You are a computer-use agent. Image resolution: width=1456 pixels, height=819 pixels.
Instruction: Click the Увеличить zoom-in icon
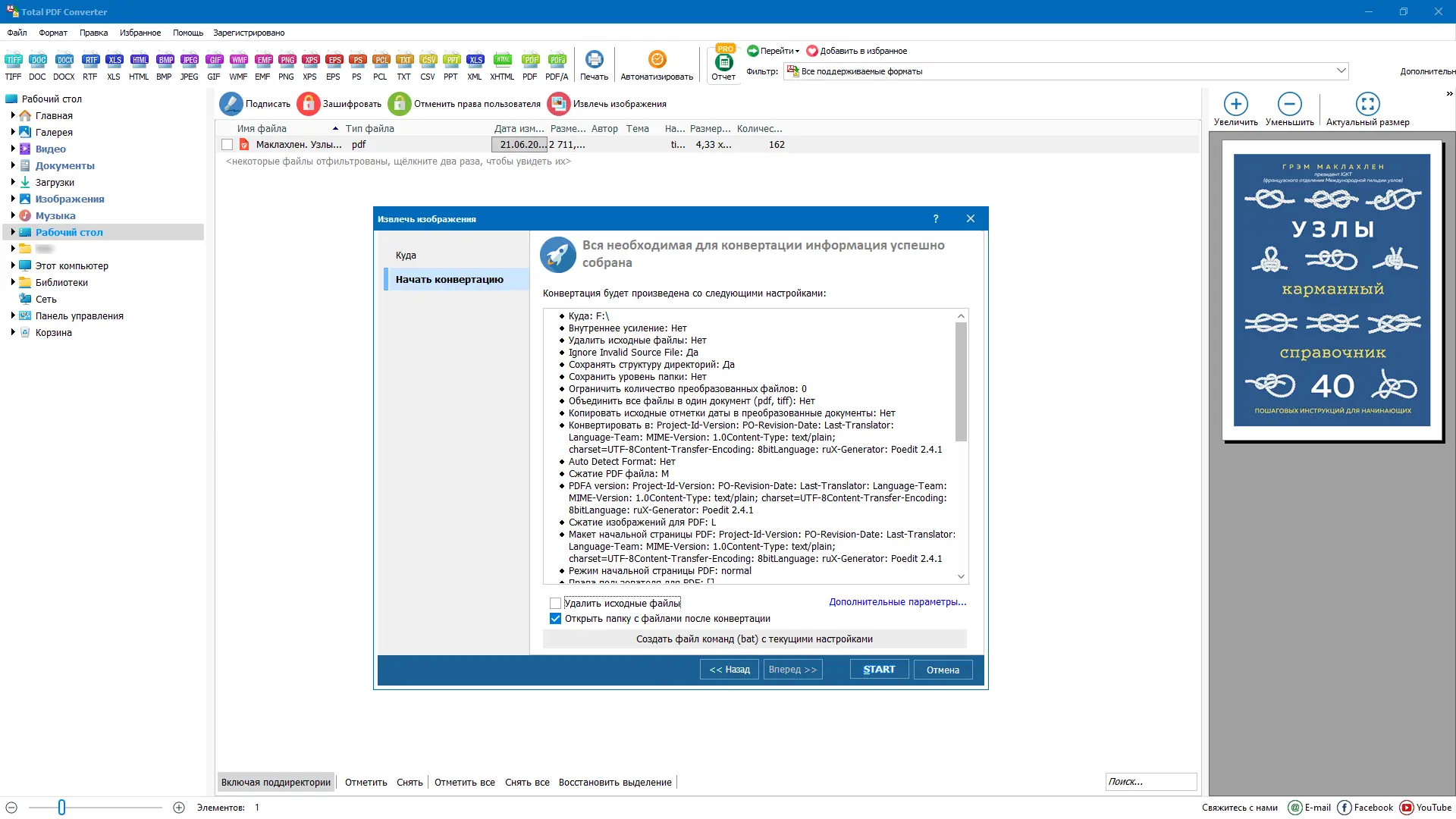click(x=1236, y=104)
